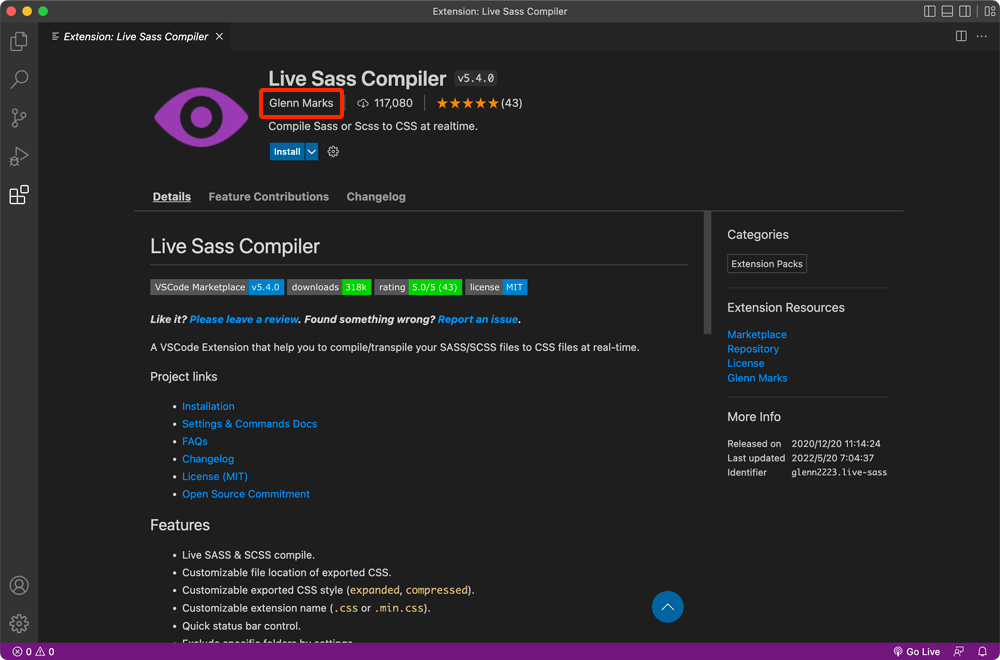The image size is (1000, 660).
Task: Click Last updated date 2022/5/20 7:04:37
Action: 832,458
